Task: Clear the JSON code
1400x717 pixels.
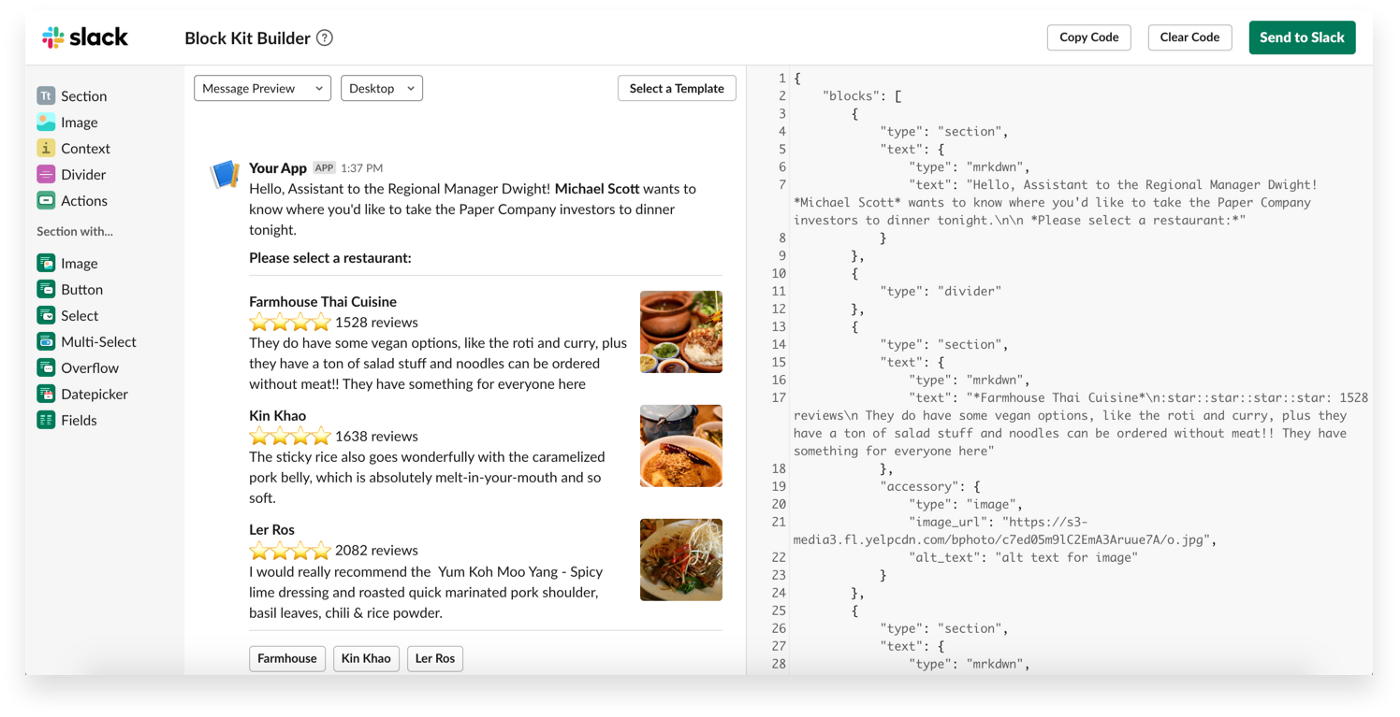Action: click(x=1189, y=37)
